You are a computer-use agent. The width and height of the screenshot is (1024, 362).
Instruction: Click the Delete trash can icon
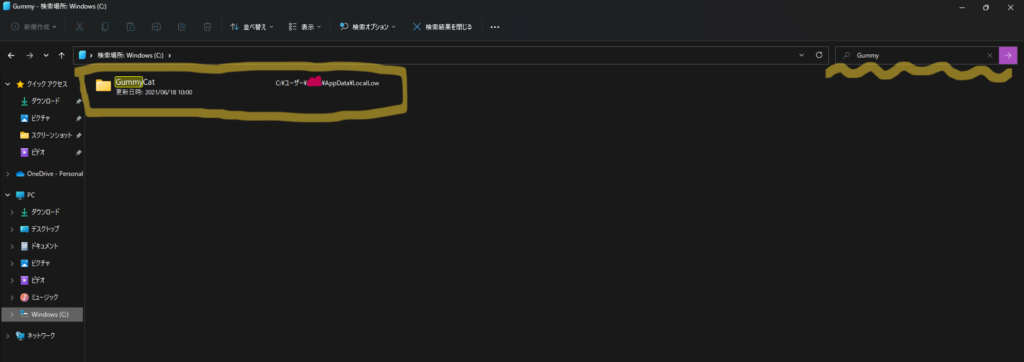coord(207,27)
